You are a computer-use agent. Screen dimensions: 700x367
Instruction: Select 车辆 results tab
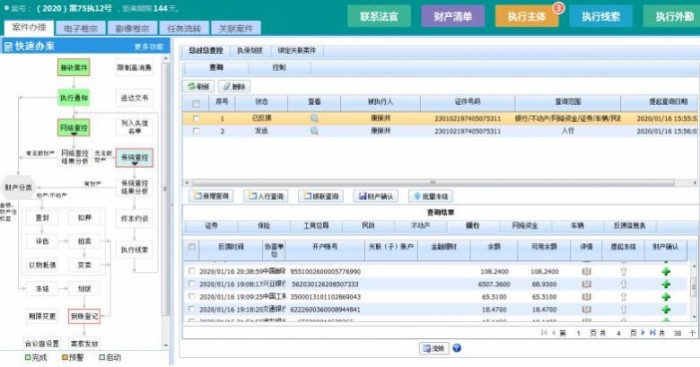pyautogui.click(x=577, y=225)
